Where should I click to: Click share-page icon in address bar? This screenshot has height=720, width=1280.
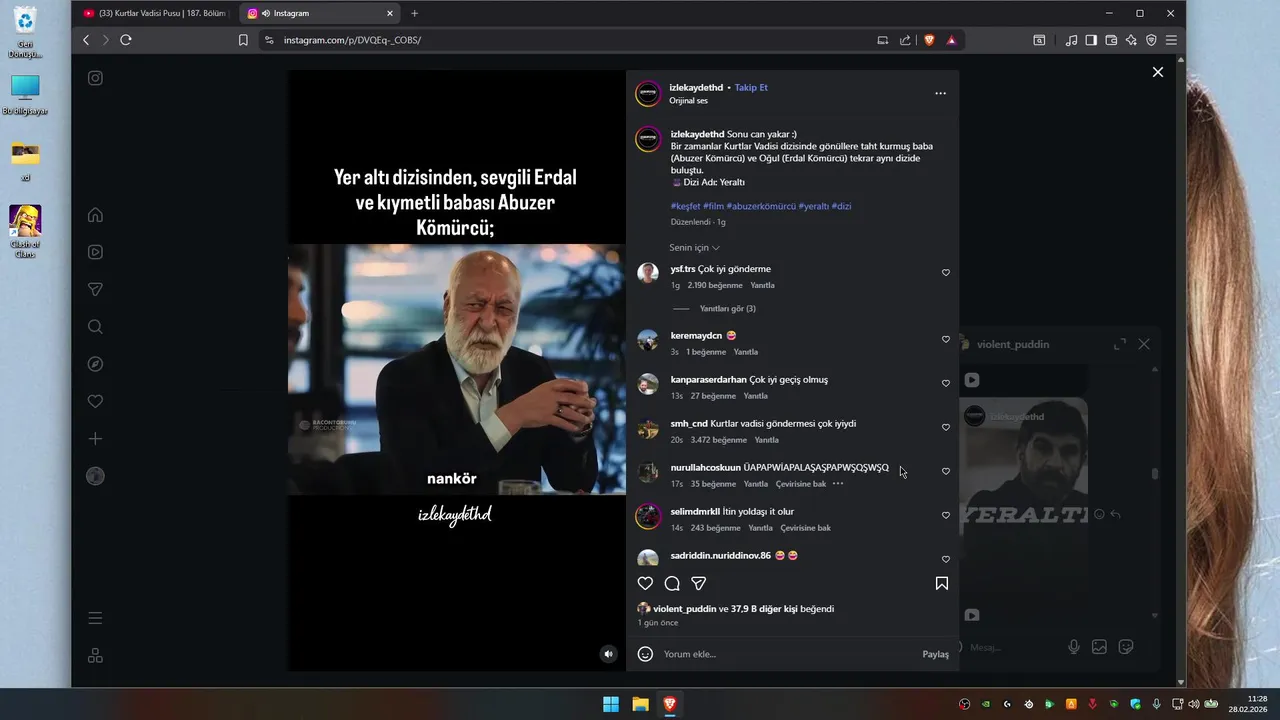(905, 40)
